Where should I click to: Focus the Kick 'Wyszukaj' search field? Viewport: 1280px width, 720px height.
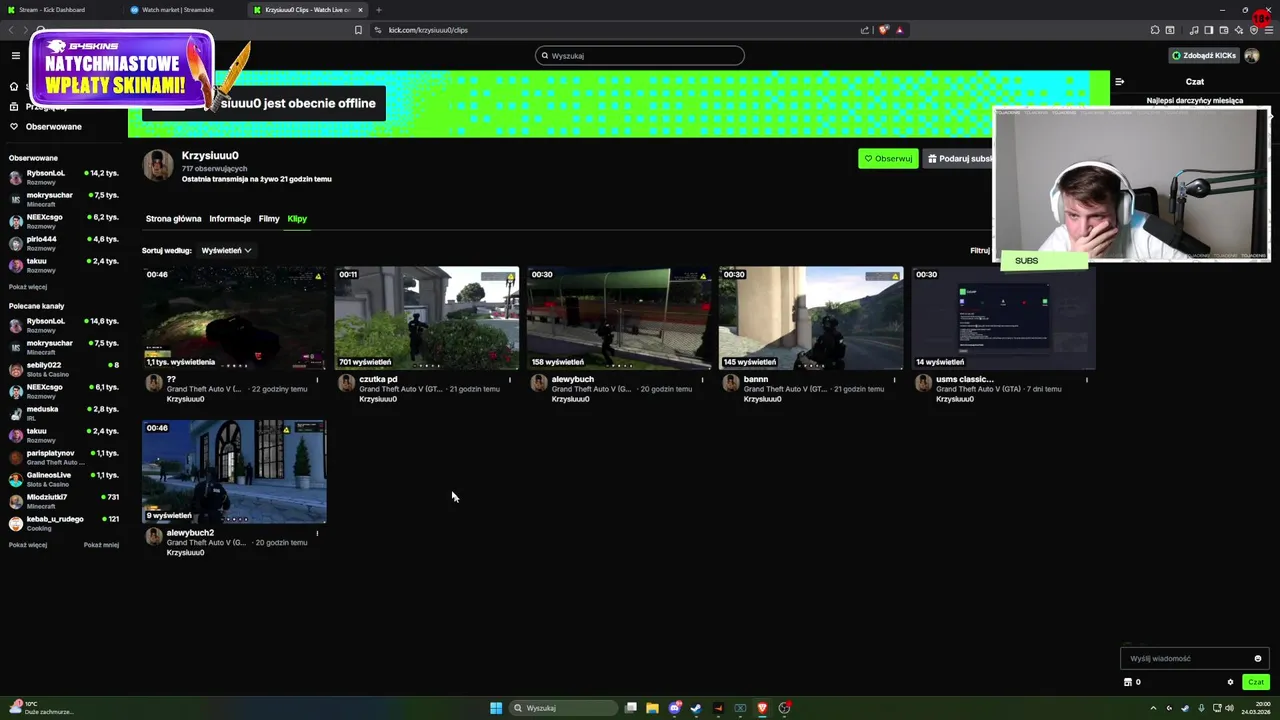coord(640,56)
